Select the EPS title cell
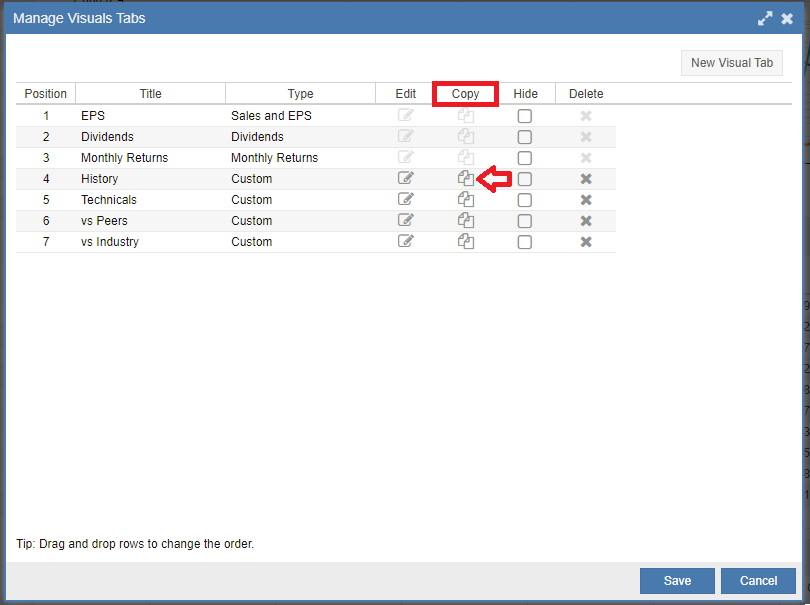810x605 pixels. pyautogui.click(x=150, y=116)
